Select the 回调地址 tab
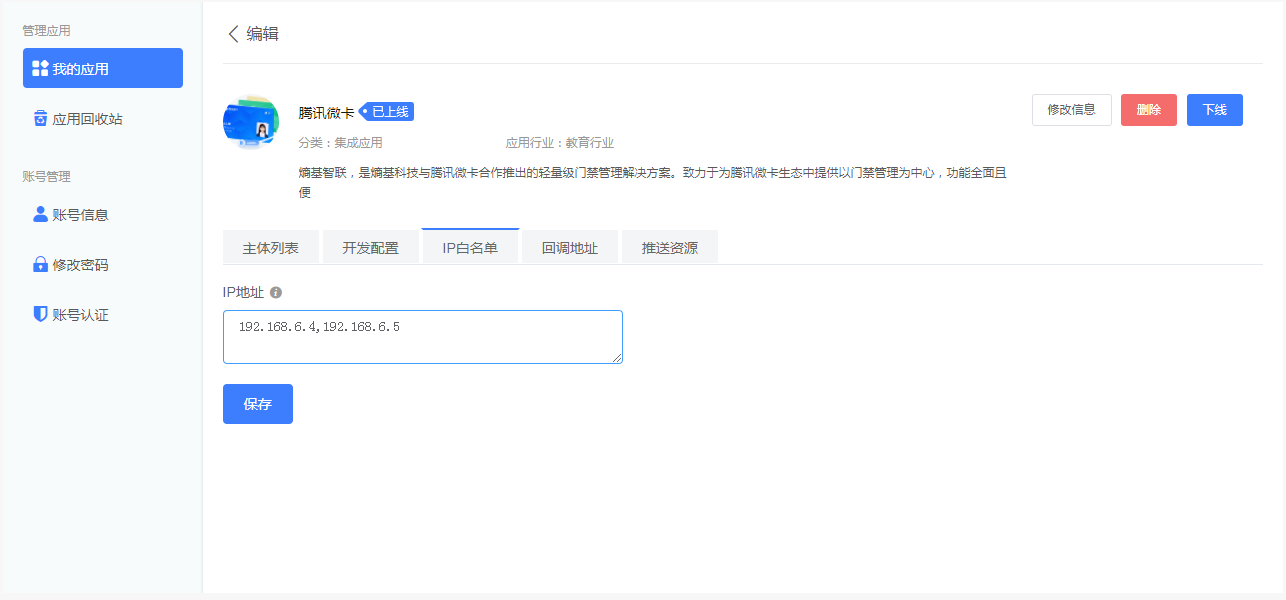1286x600 pixels. [570, 246]
